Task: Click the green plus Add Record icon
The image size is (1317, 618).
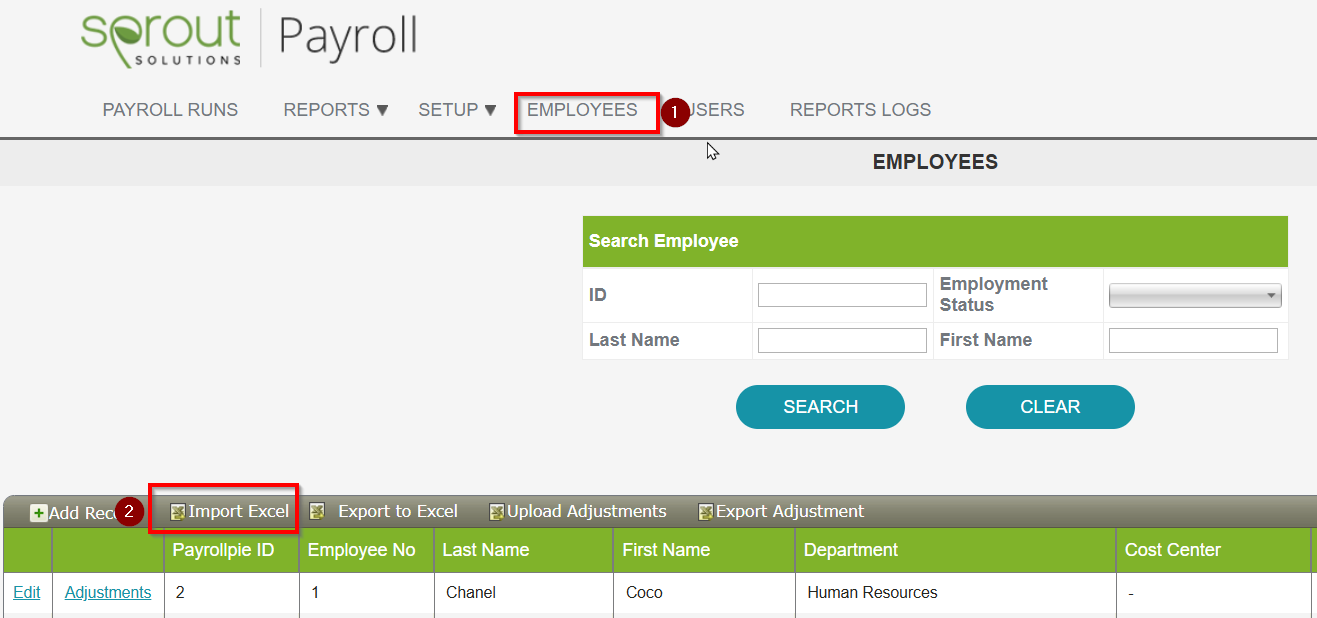Action: [39, 513]
